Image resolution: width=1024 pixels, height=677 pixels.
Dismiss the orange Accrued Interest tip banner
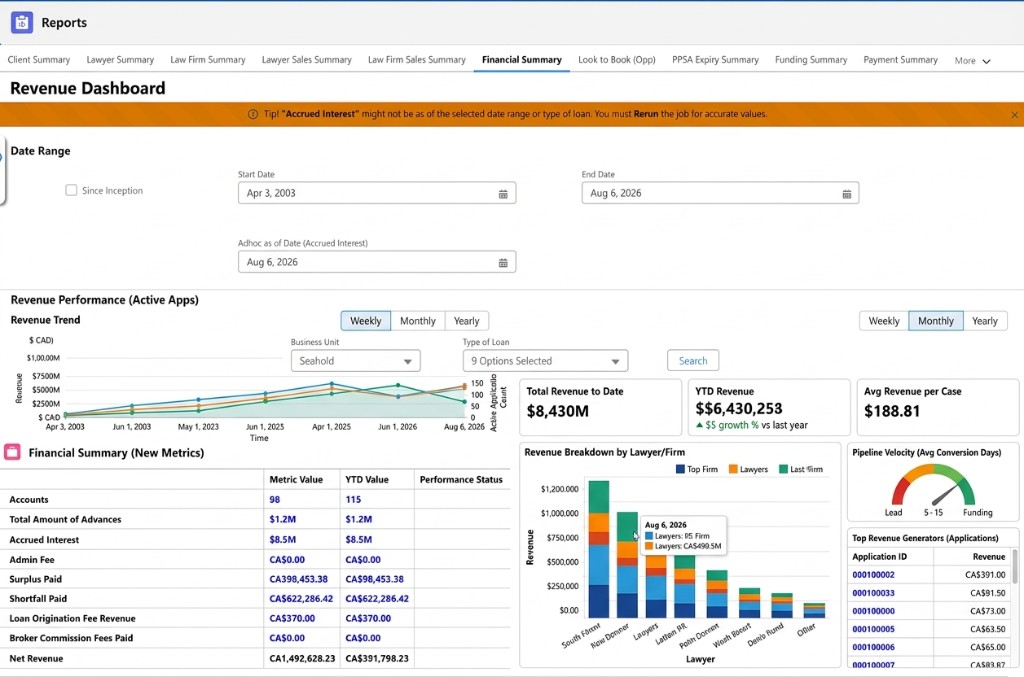click(1014, 115)
